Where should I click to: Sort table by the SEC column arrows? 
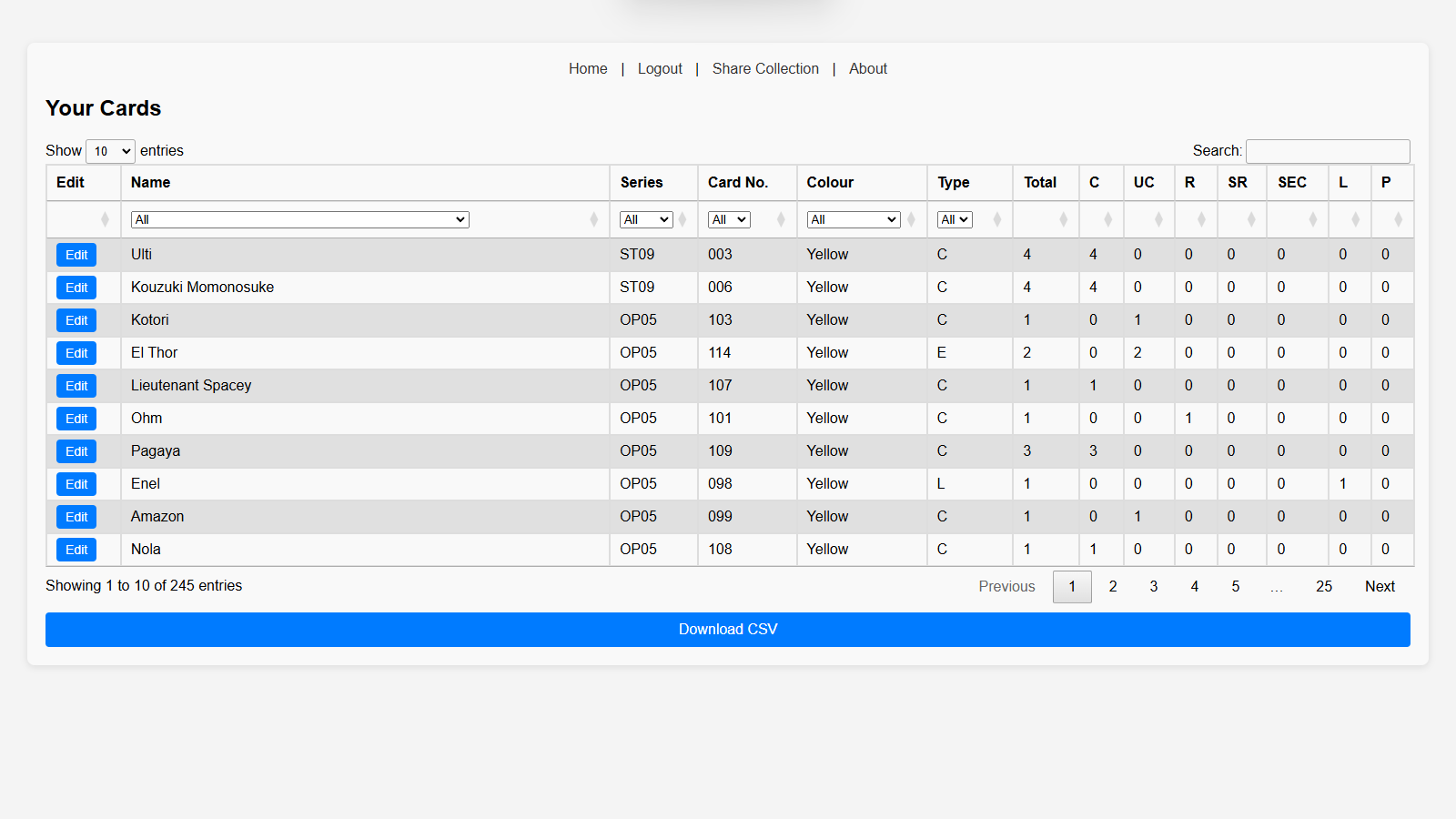click(1313, 219)
